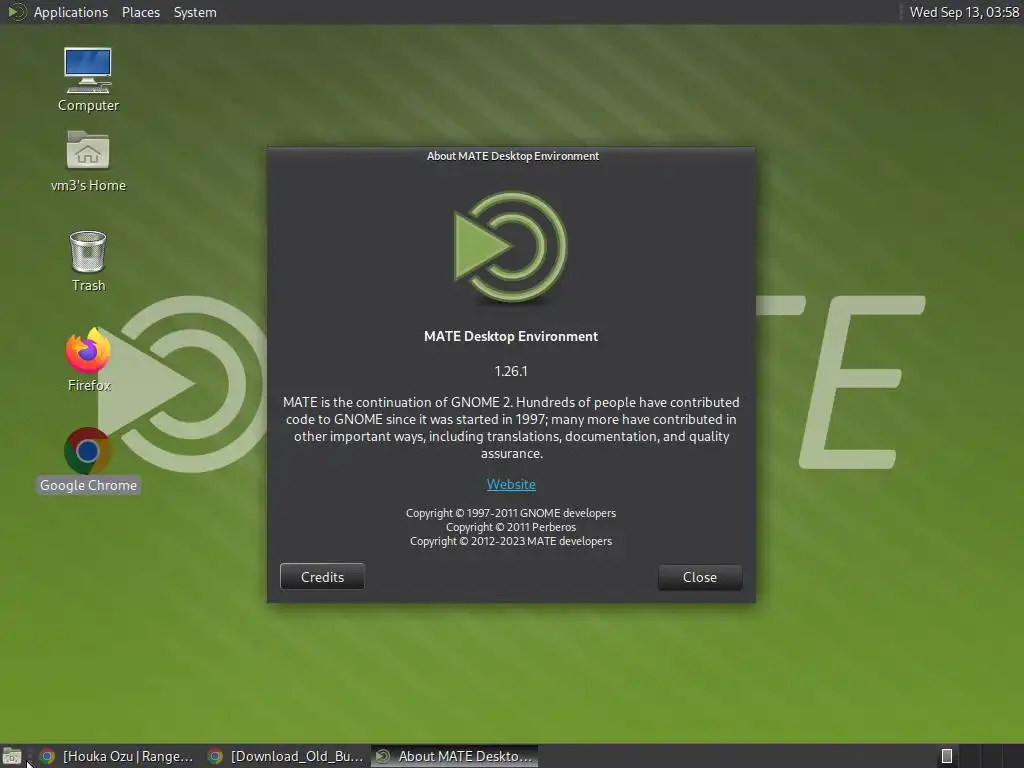Click 'Copyright © 1997-2011 GNOME developers' line
This screenshot has height=768, width=1024.
click(x=511, y=513)
